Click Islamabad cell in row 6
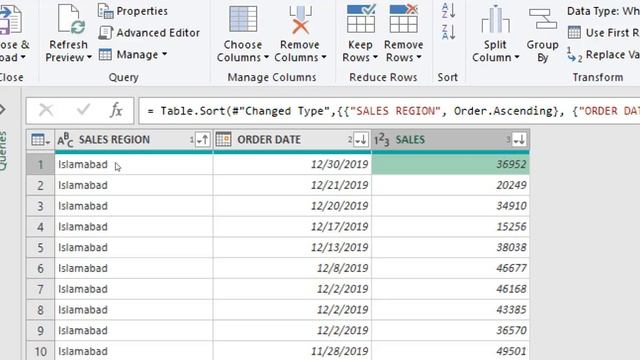Viewport: 640px width, 360px height. click(133, 269)
